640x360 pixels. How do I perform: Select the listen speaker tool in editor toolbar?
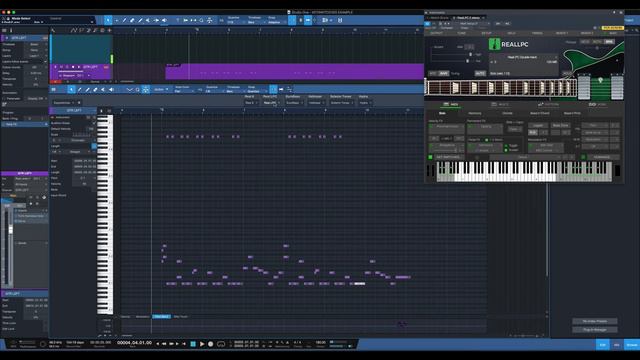(x=111, y=89)
